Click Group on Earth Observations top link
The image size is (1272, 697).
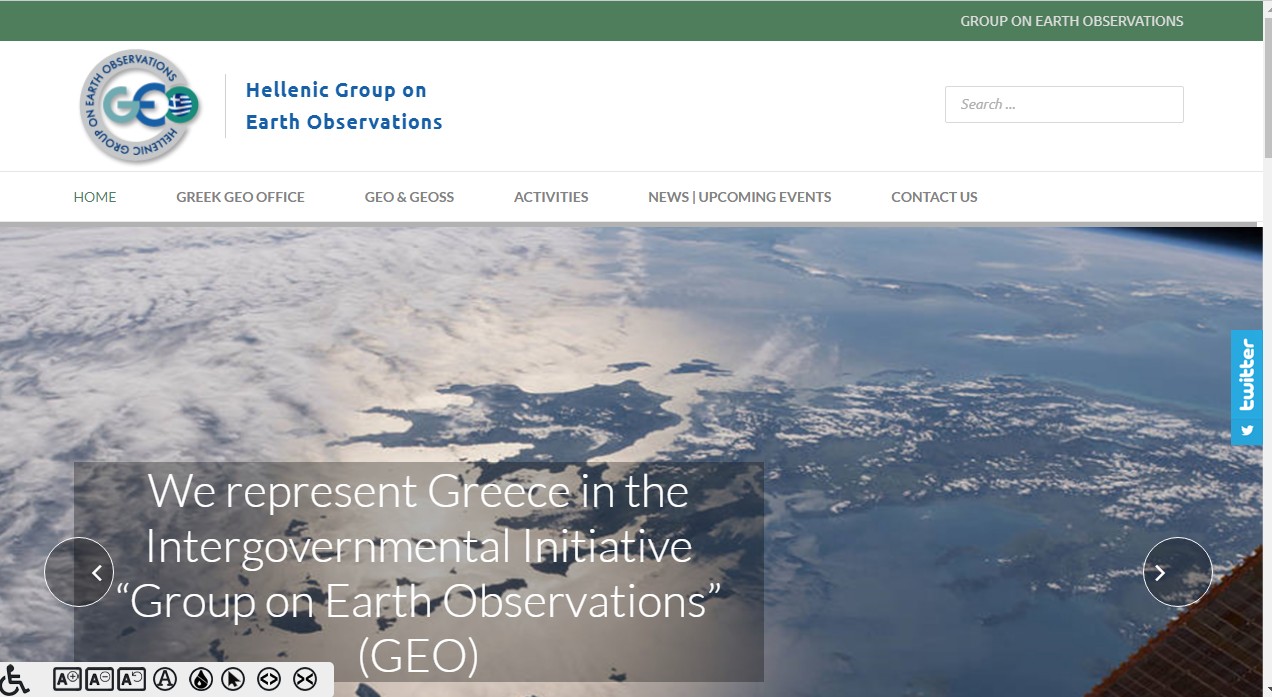pyautogui.click(x=1071, y=21)
